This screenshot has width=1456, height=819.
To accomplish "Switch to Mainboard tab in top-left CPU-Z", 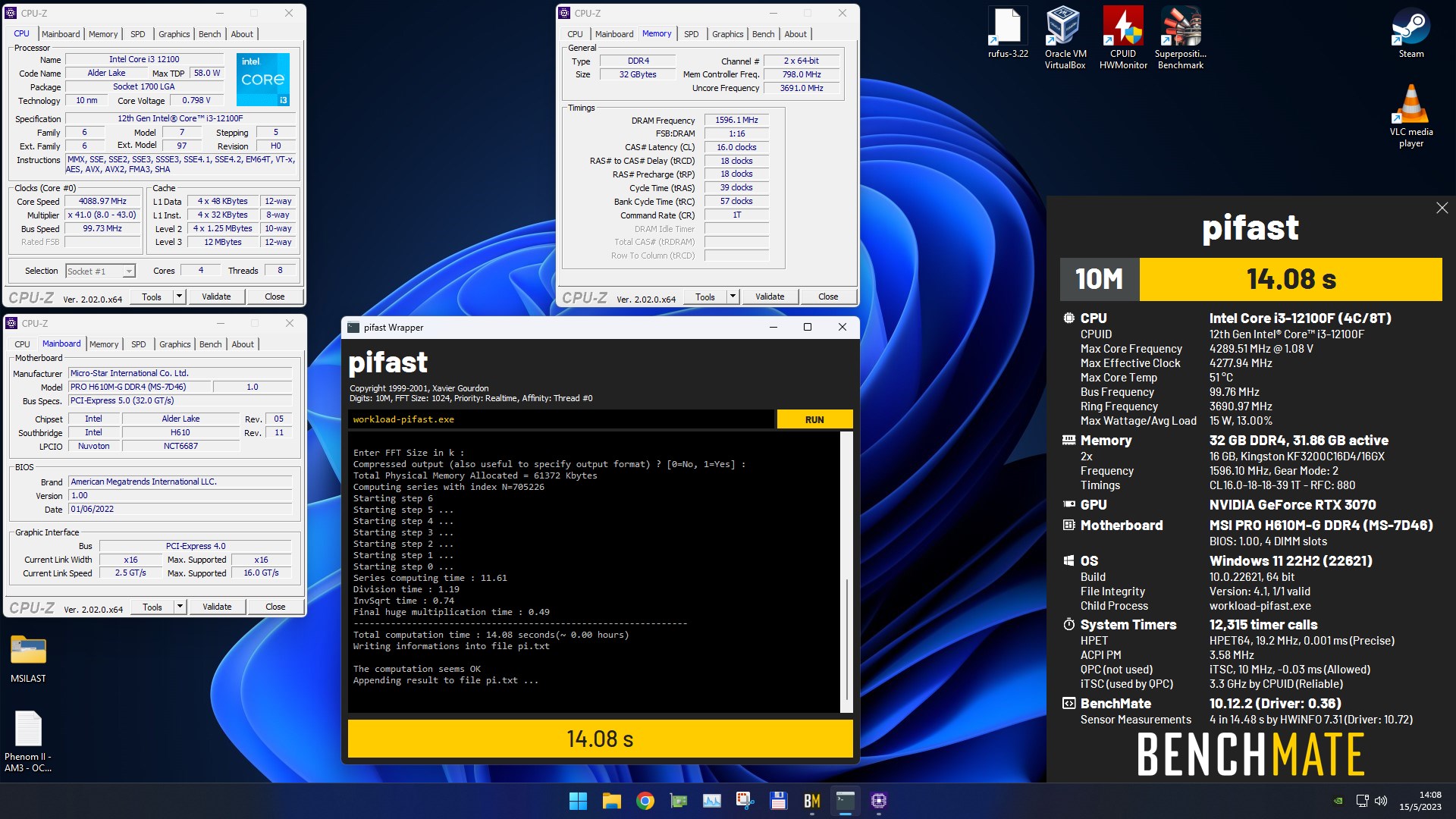I will (x=61, y=34).
